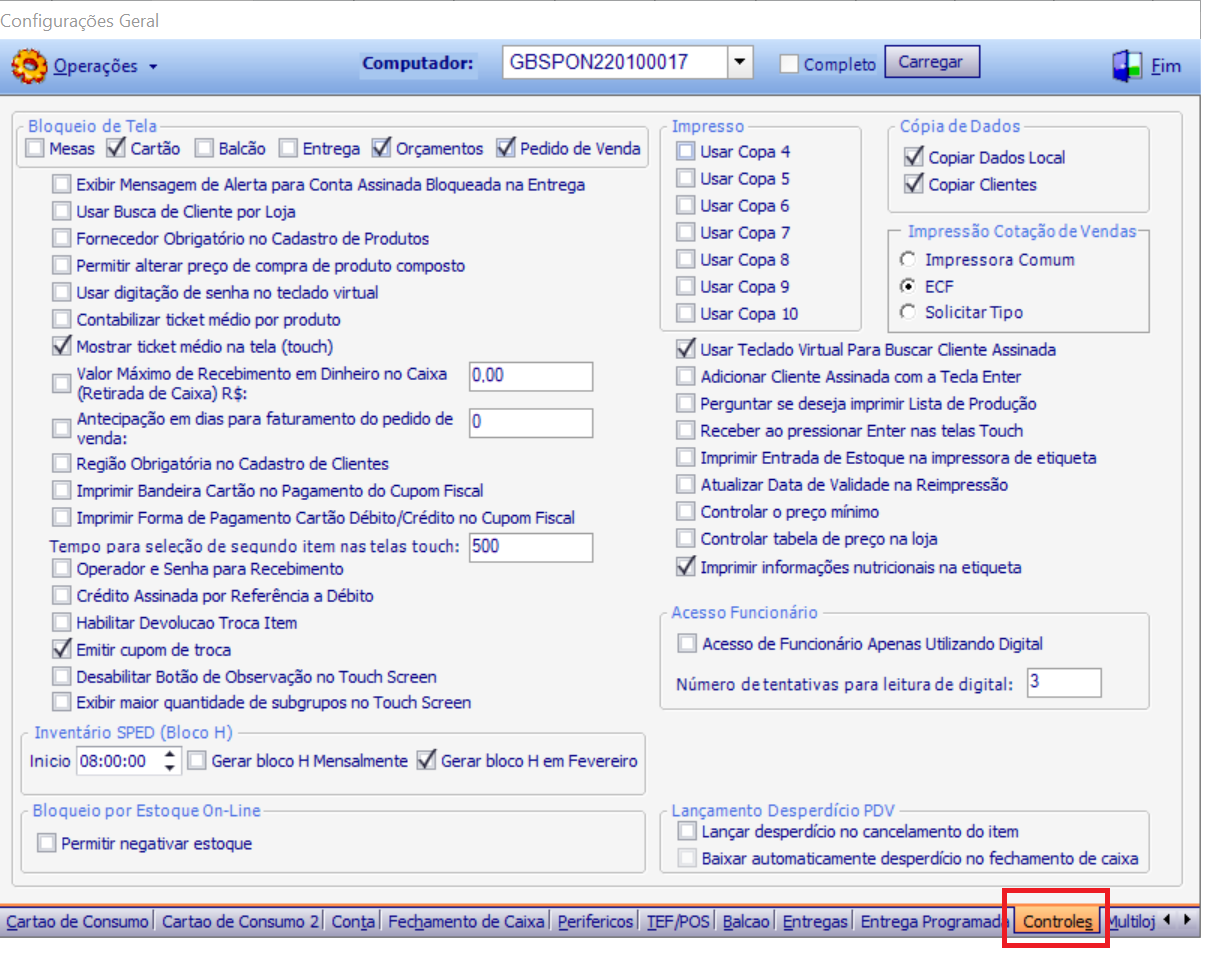Screen dimensions: 1210x953
Task: Enable the Mesas screen lock checkbox
Action: point(35,149)
